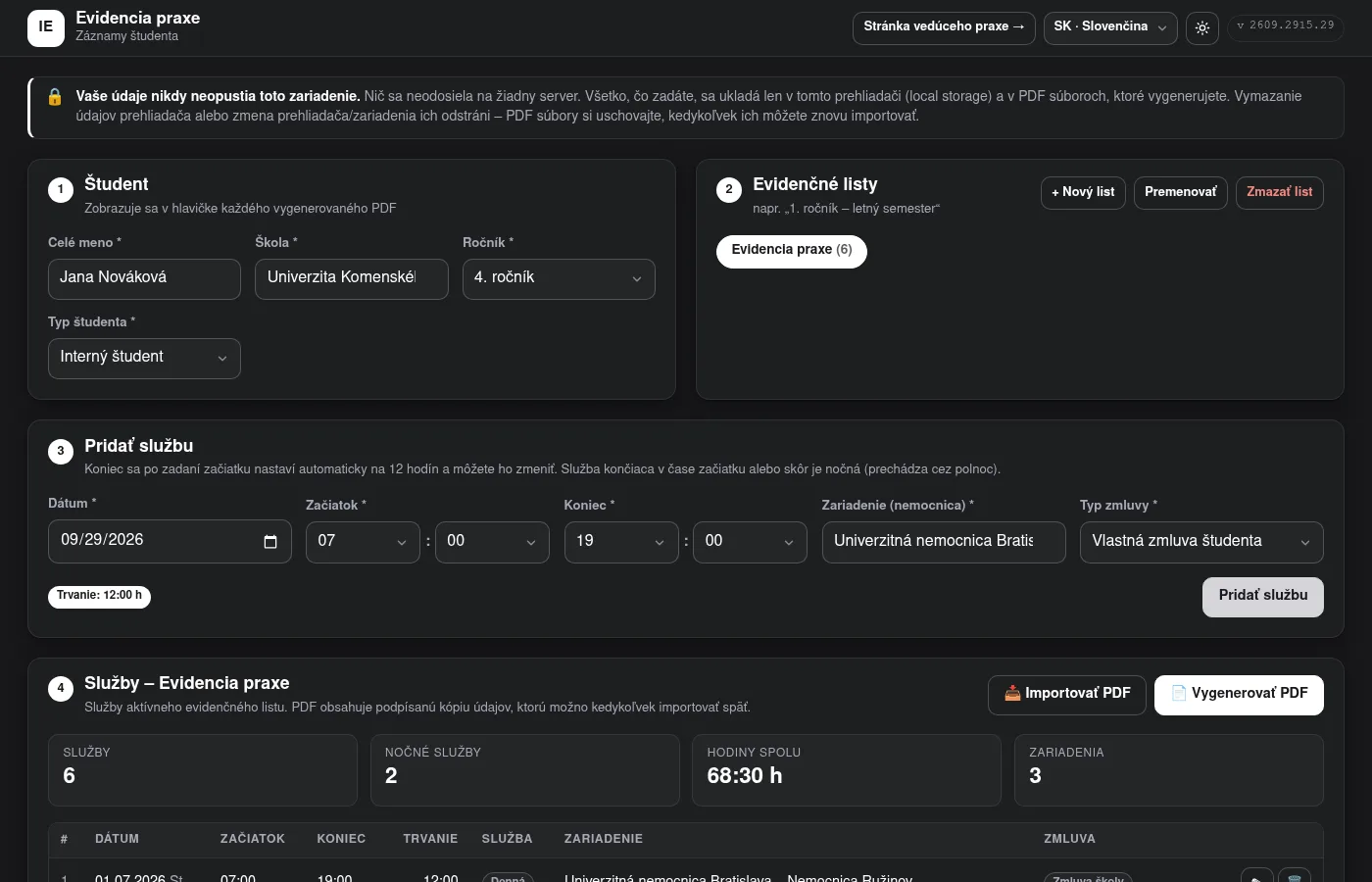Click the Nočné služby stat card
1372x882 pixels.
pos(524,770)
